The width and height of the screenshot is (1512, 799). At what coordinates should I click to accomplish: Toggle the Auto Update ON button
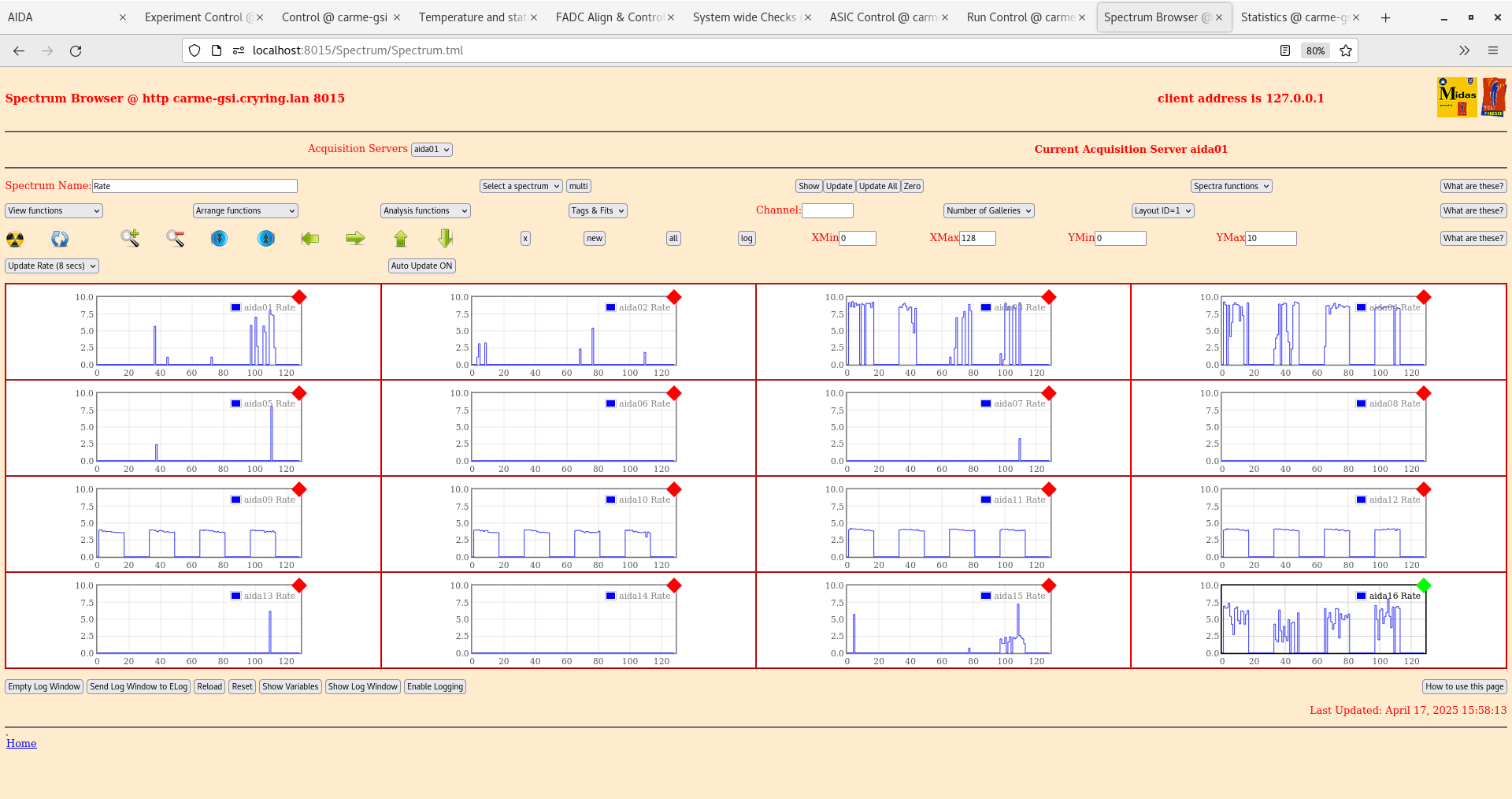421,266
